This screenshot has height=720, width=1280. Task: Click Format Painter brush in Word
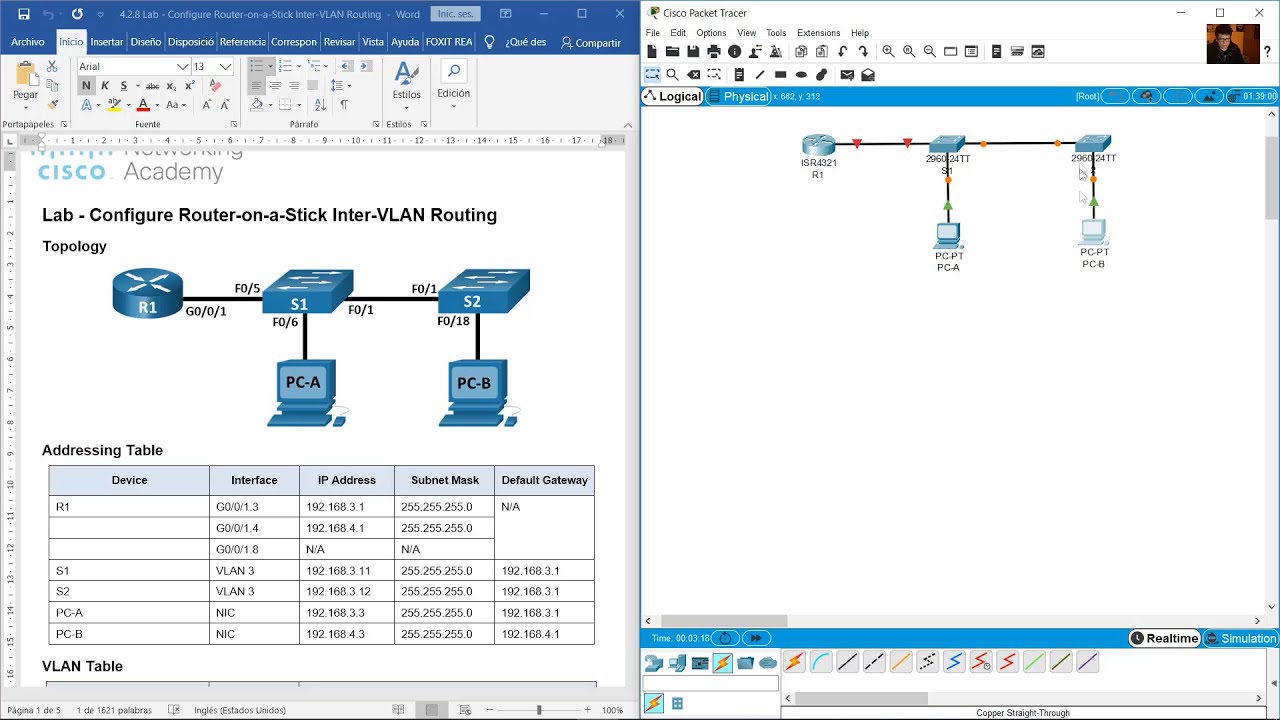(x=52, y=104)
